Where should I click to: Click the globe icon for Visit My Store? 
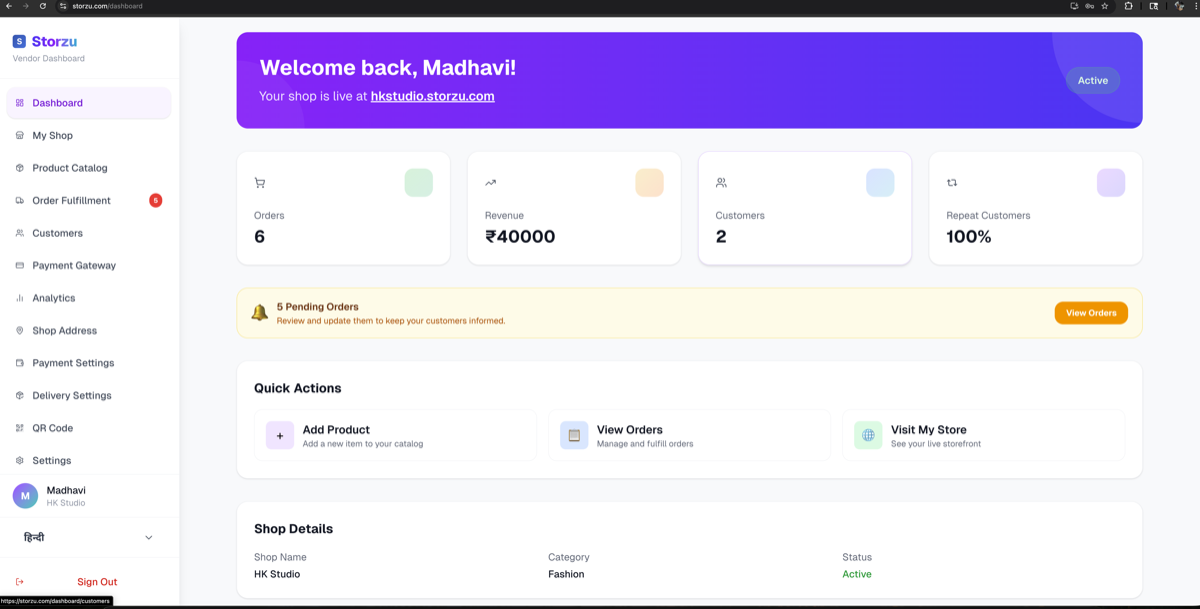pyautogui.click(x=868, y=436)
